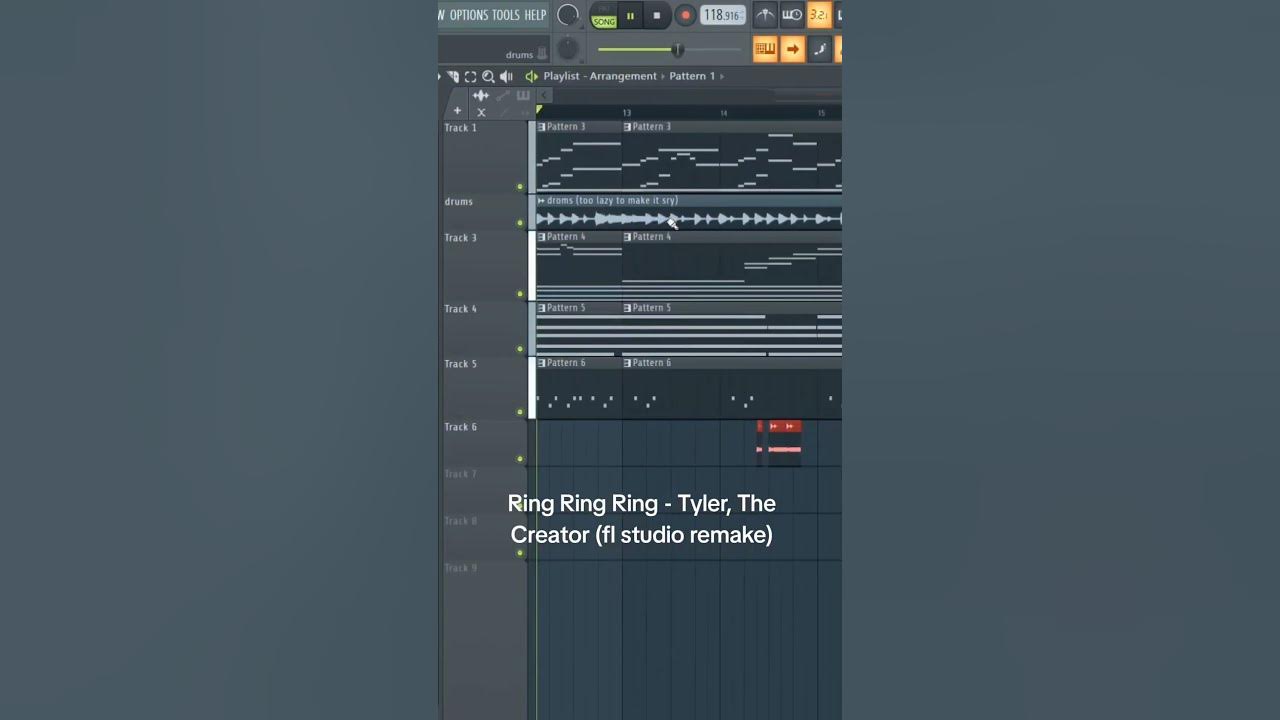Select the Track 6 header

[484, 443]
